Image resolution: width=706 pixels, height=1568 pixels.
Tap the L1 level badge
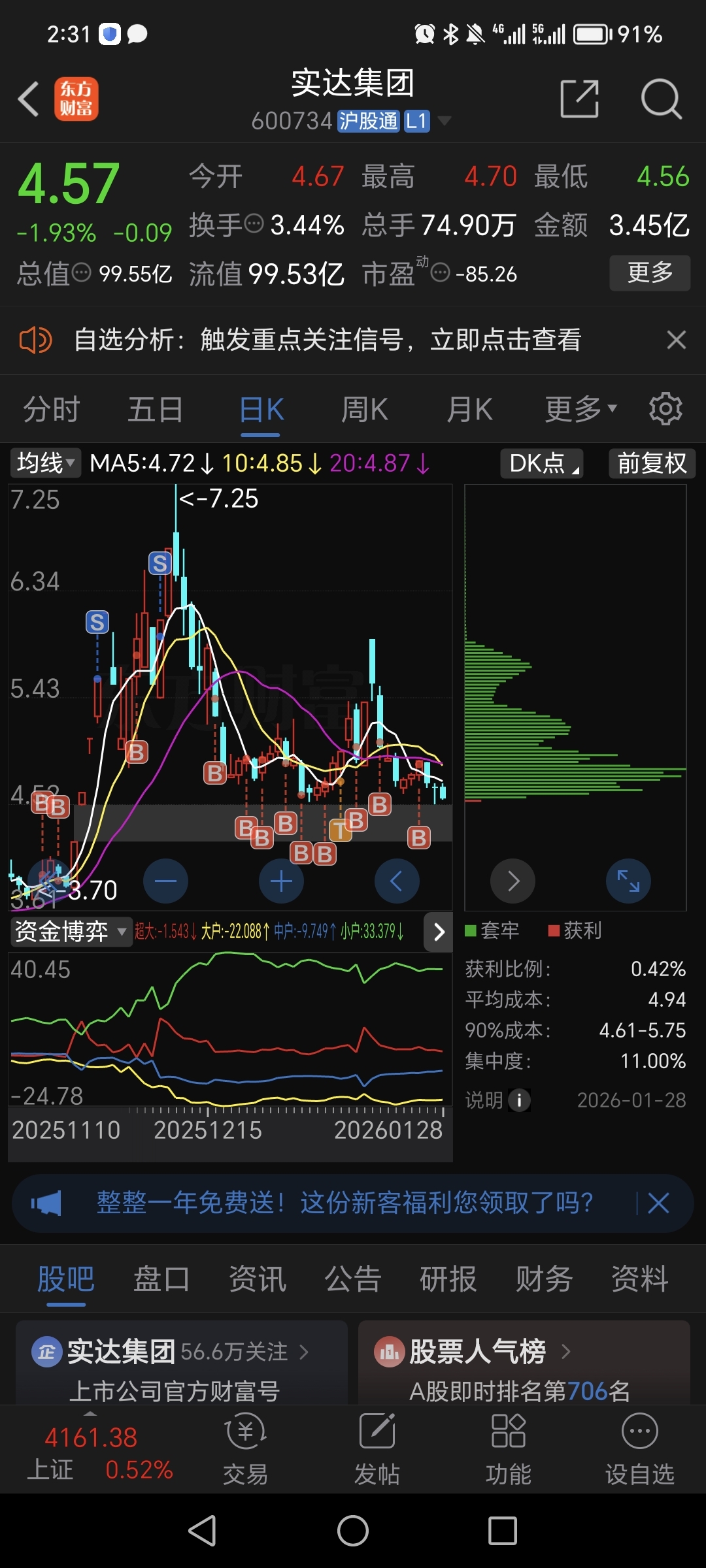(416, 121)
